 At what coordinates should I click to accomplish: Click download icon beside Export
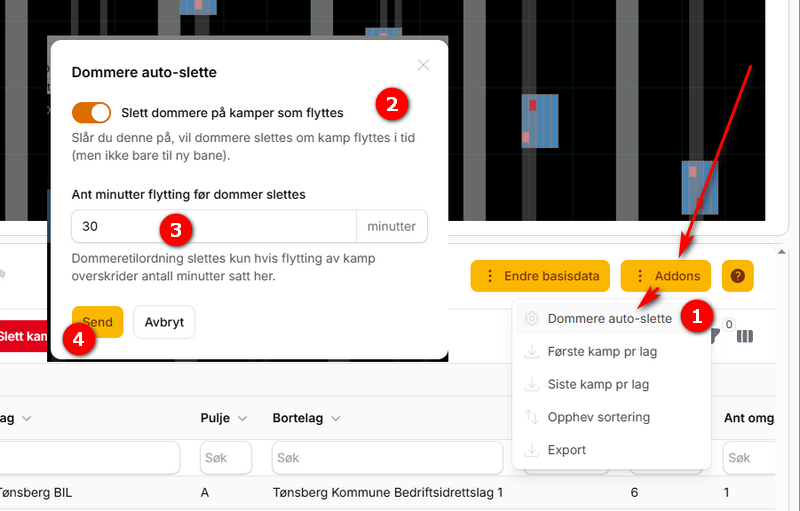[x=532, y=450]
